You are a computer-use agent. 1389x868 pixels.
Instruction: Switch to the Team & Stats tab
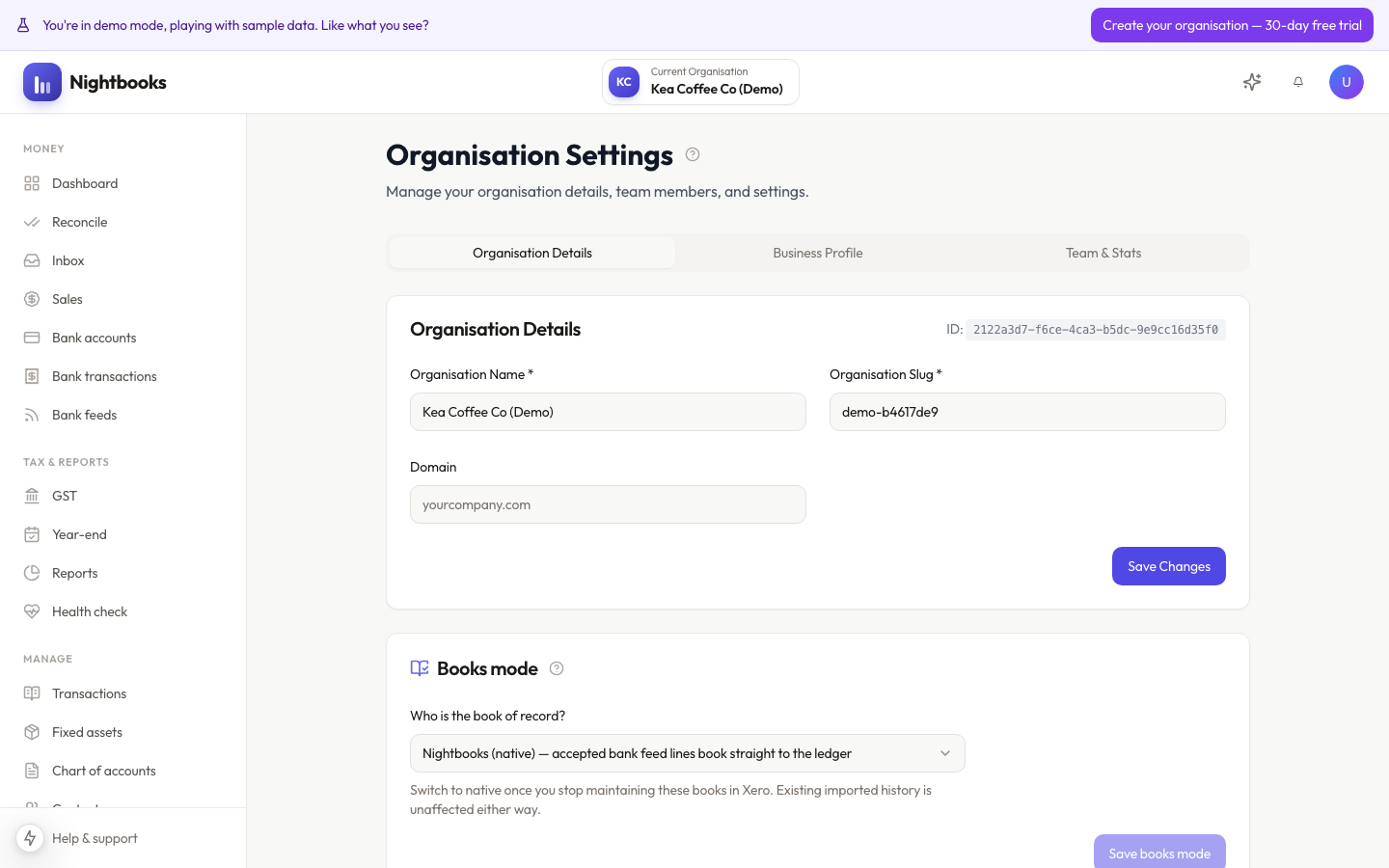1103,253
